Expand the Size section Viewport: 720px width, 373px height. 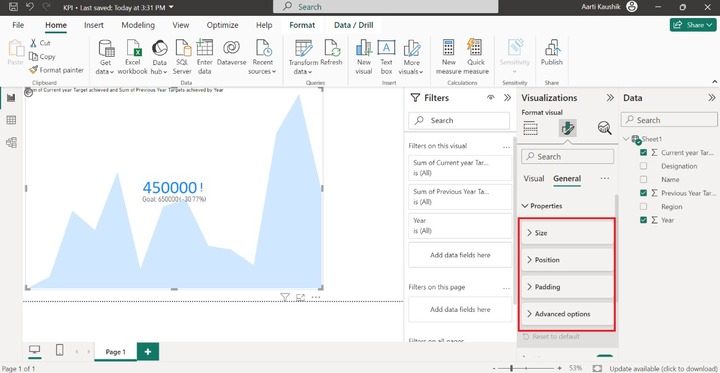click(567, 233)
